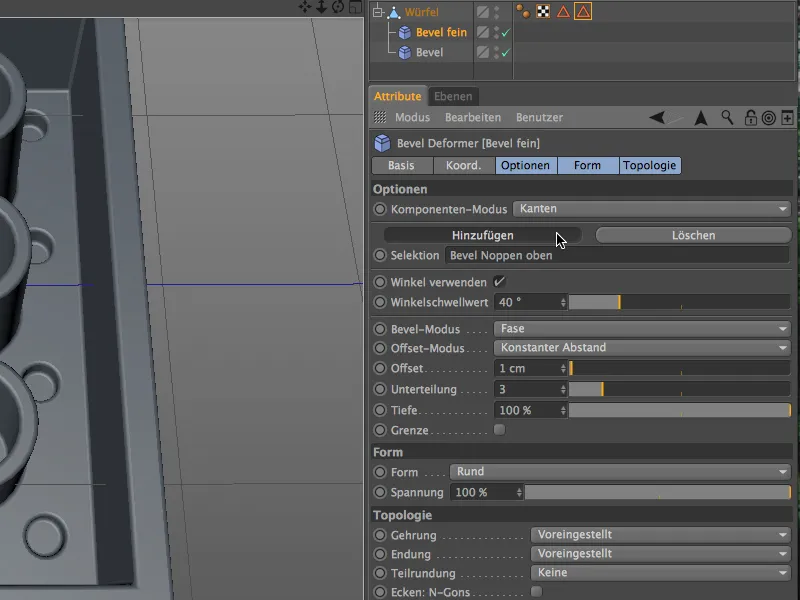Click the Unterteilung stepper arrows
This screenshot has width=800, height=600.
point(563,389)
